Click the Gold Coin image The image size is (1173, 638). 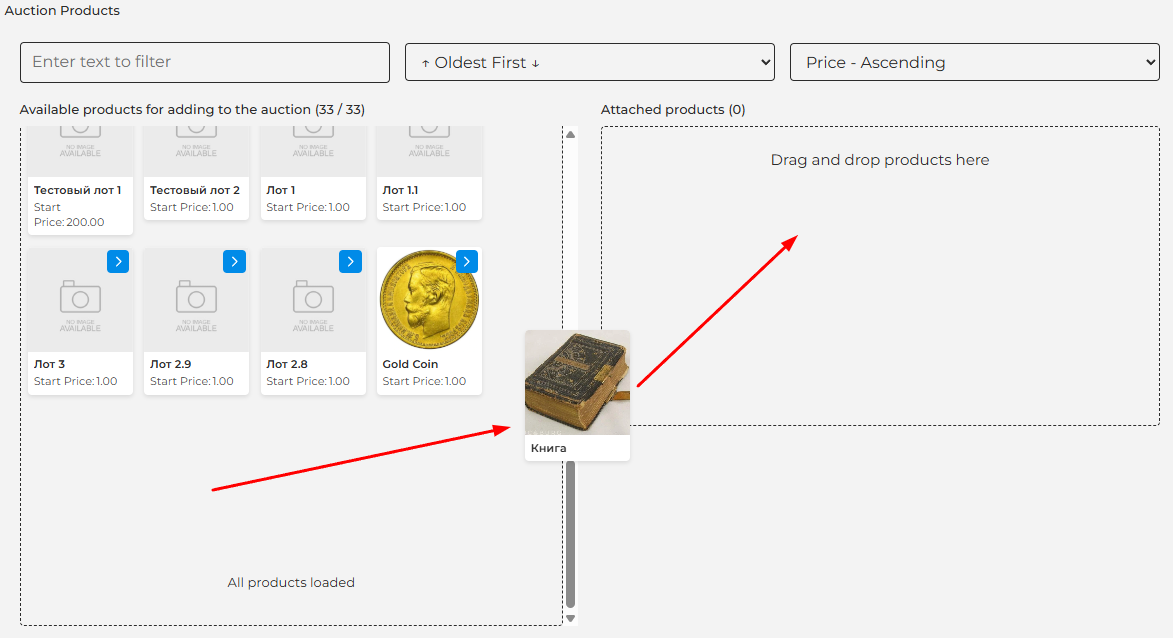point(429,300)
